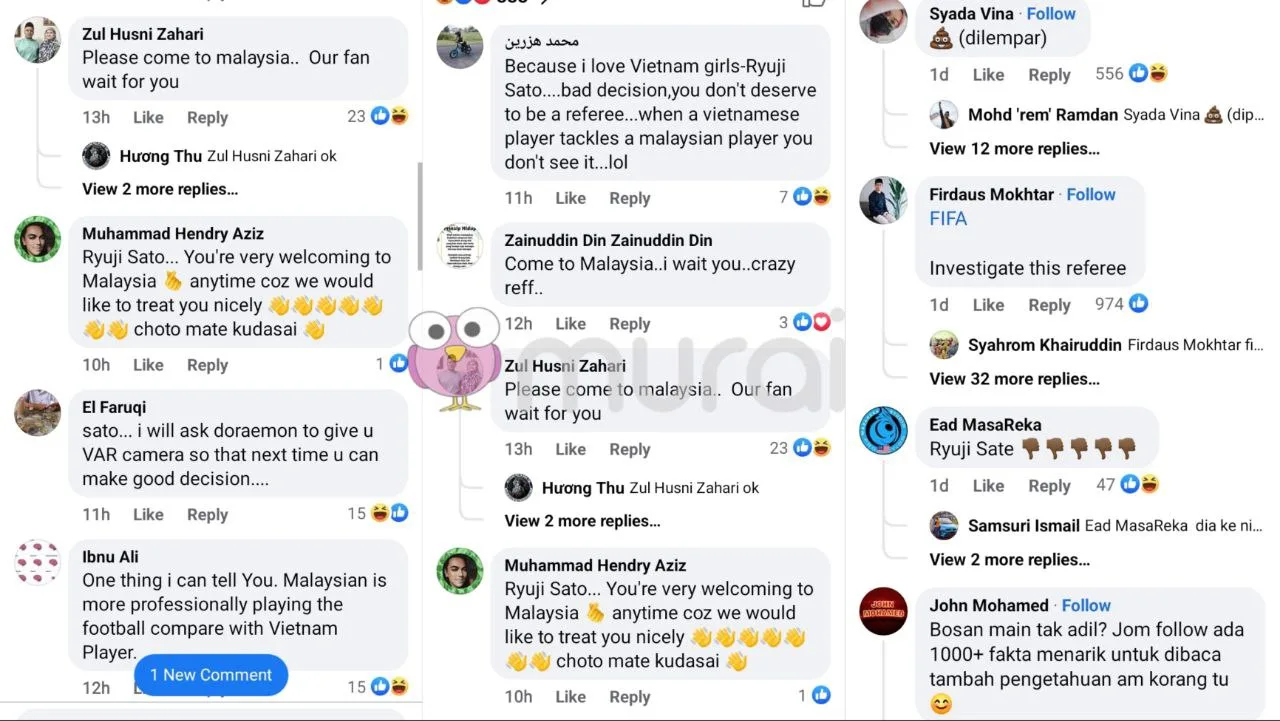Follow Firdaus Mokhtar

click(x=1091, y=195)
